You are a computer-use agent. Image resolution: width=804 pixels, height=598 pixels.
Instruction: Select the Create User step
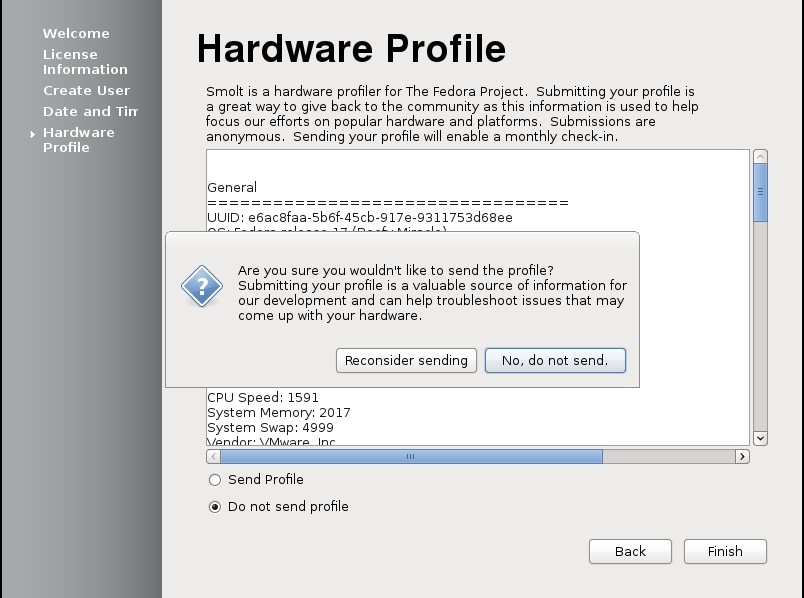pyautogui.click(x=86, y=90)
